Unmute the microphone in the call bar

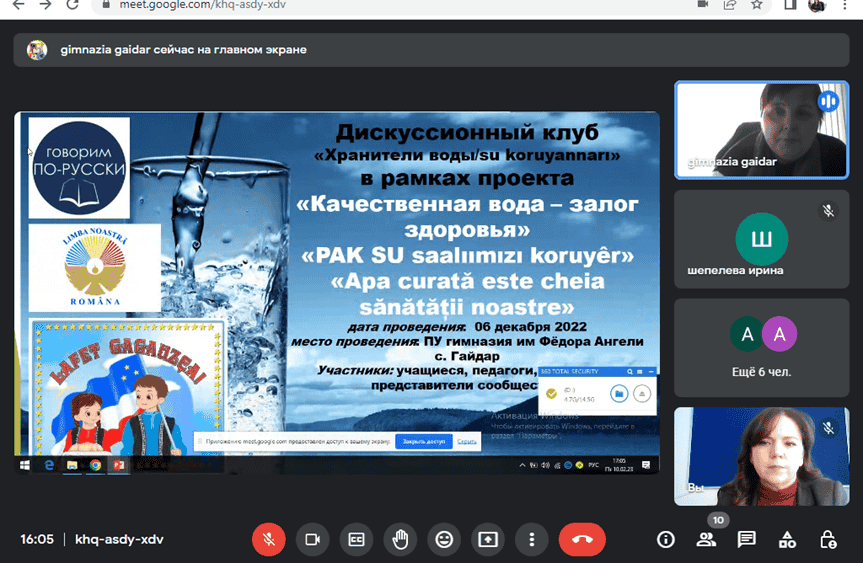click(268, 539)
